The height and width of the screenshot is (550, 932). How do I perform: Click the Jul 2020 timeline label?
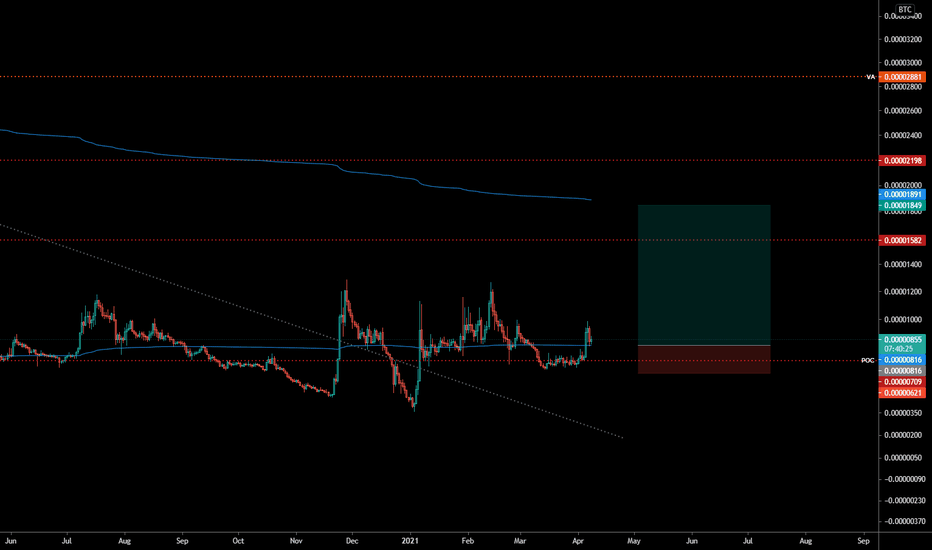click(67, 541)
